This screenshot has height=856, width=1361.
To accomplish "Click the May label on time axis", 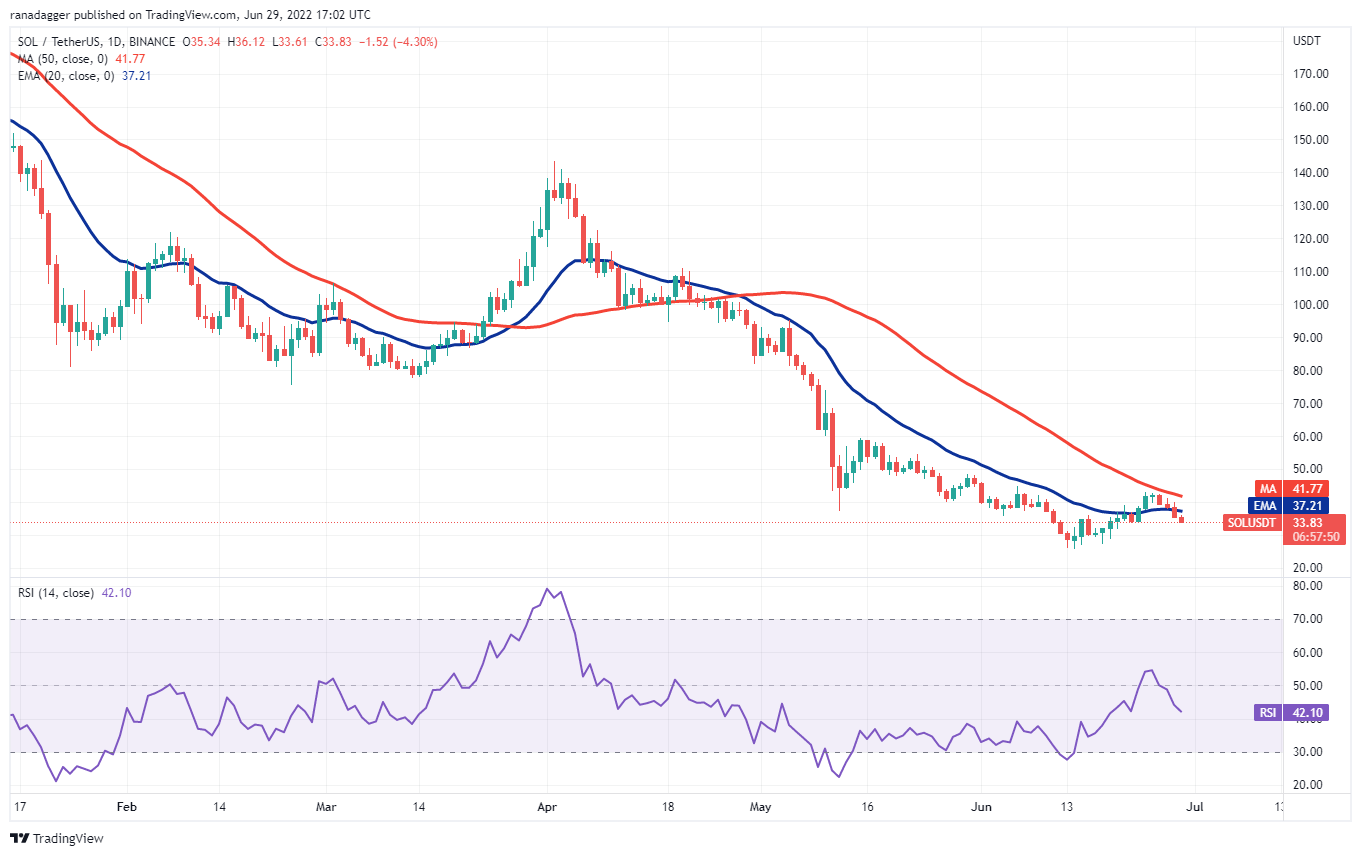I will point(761,804).
